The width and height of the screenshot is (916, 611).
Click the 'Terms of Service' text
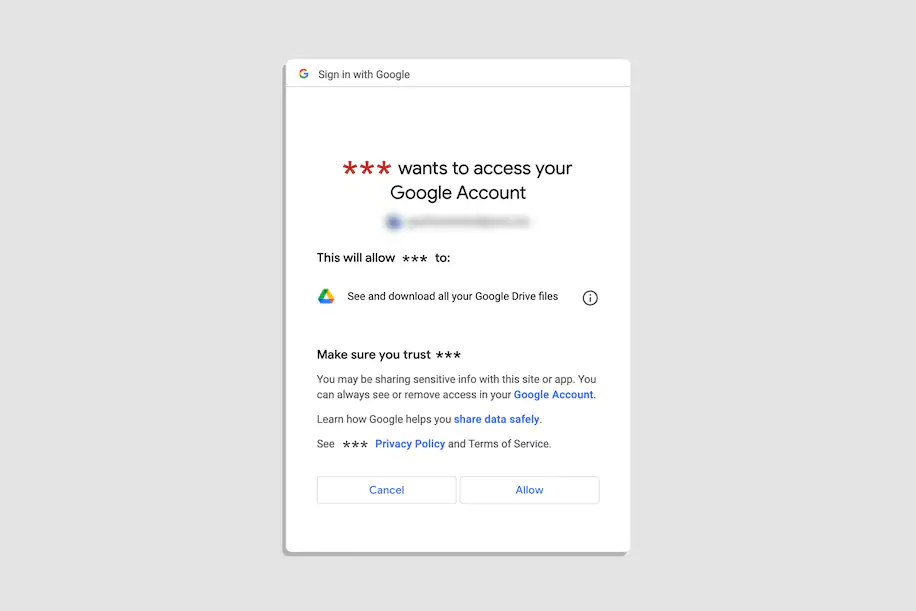[x=509, y=443]
